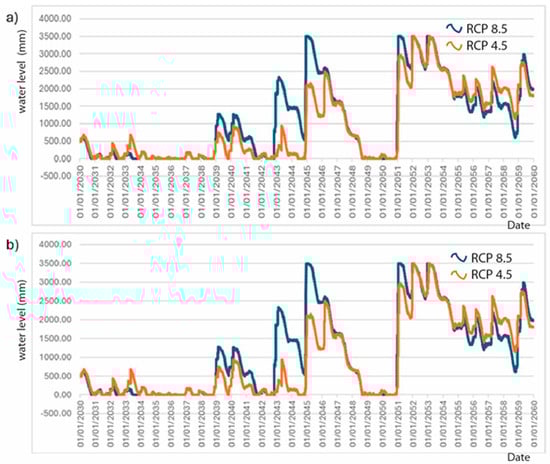Click the 'Date' axis title under chart b
Image resolution: width=550 pixels, height=464 pixels.
518,457
